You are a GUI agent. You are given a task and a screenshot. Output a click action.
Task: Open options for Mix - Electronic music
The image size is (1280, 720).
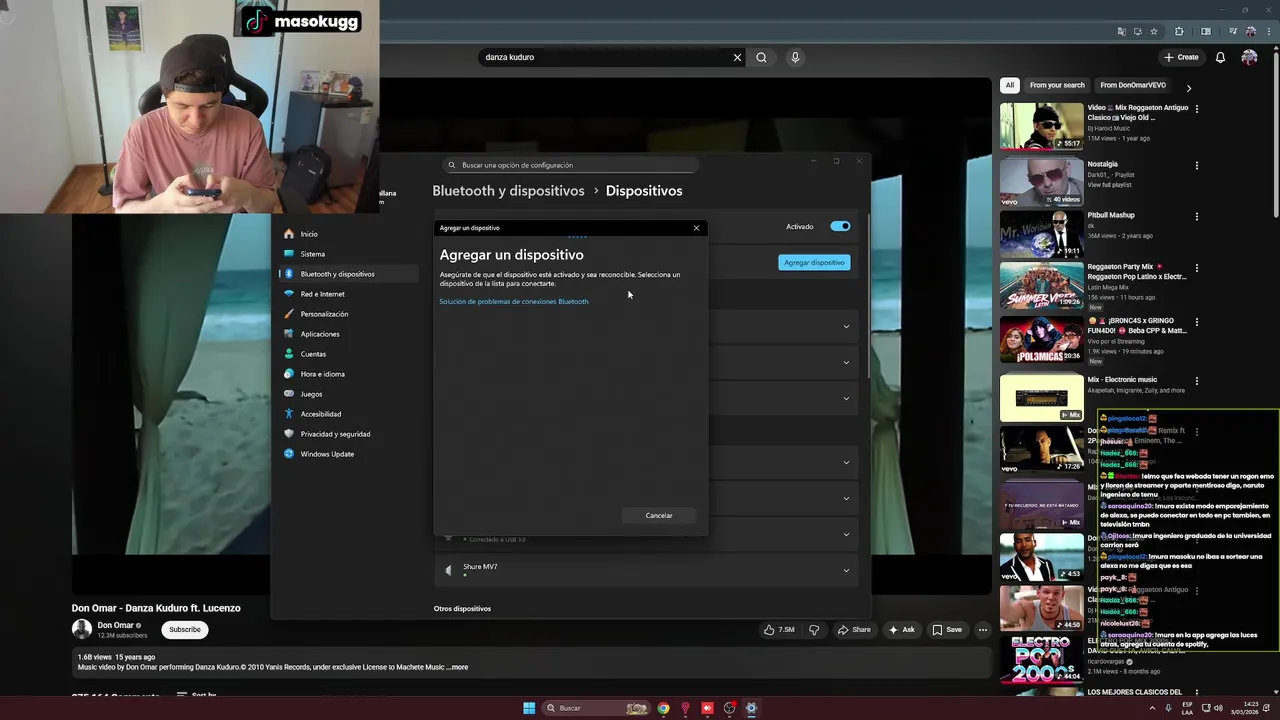point(1197,382)
